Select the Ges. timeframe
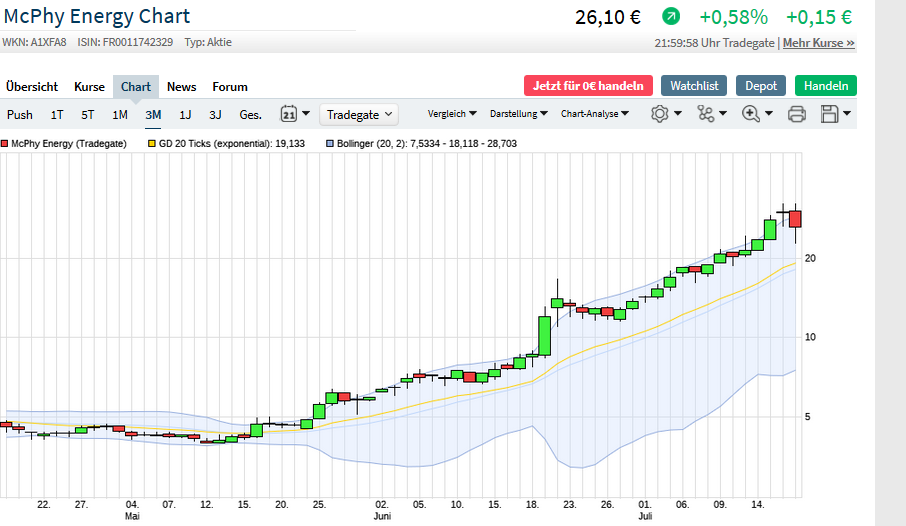 tap(250, 114)
